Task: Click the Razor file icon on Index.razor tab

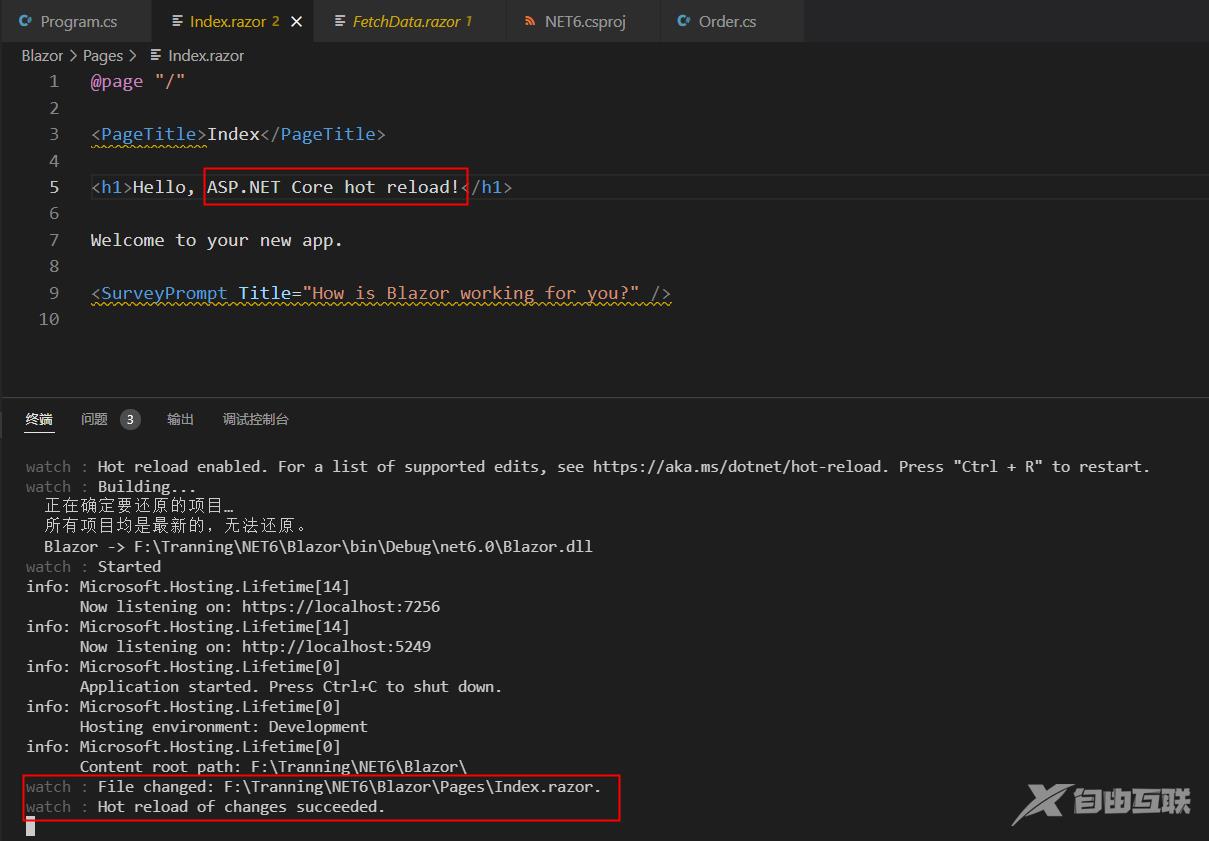Action: pyautogui.click(x=177, y=21)
